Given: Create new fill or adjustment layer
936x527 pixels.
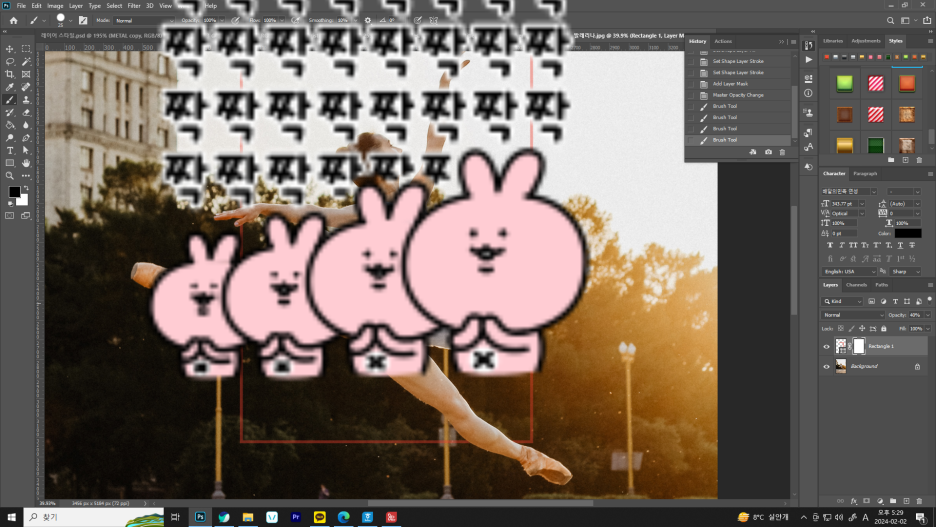Looking at the screenshot, I should (x=880, y=501).
